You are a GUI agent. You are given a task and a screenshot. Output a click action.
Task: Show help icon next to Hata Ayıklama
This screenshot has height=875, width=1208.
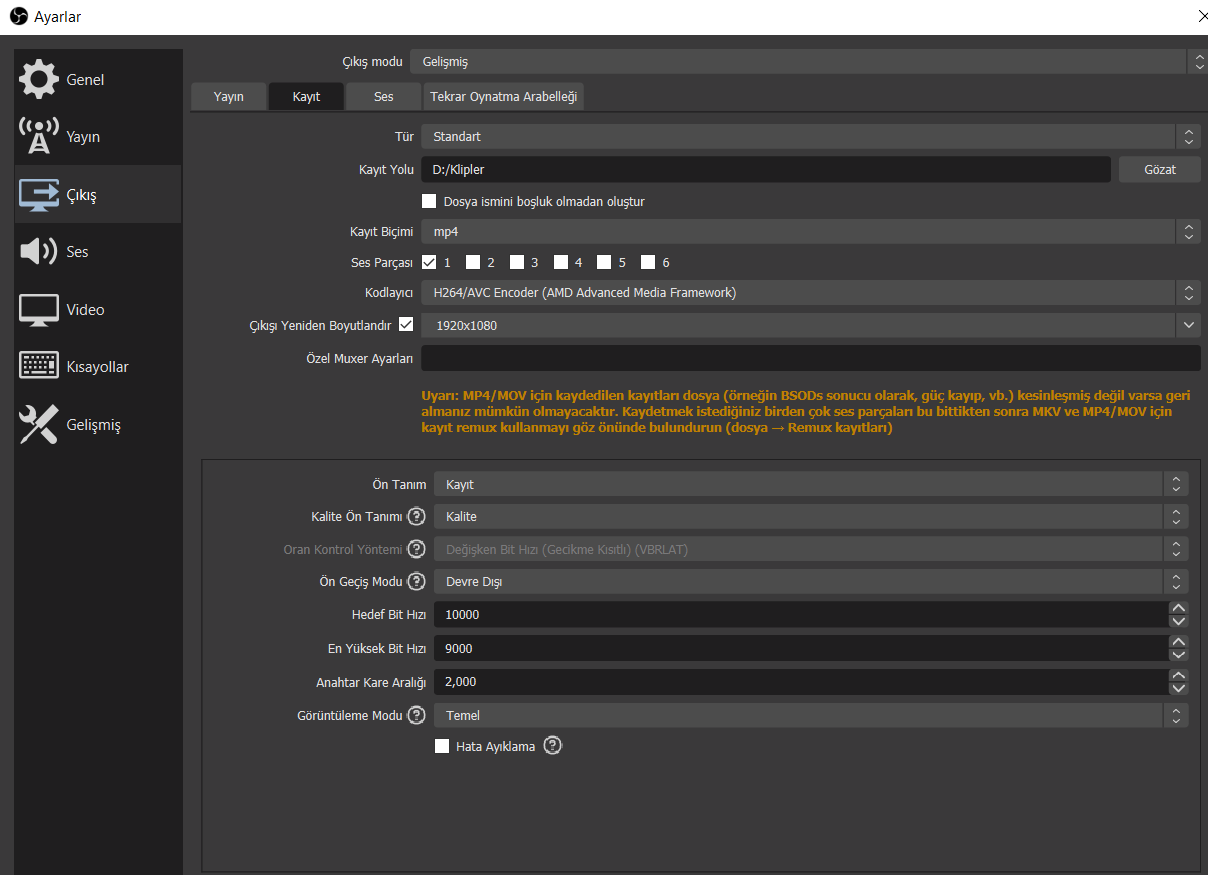(x=552, y=745)
